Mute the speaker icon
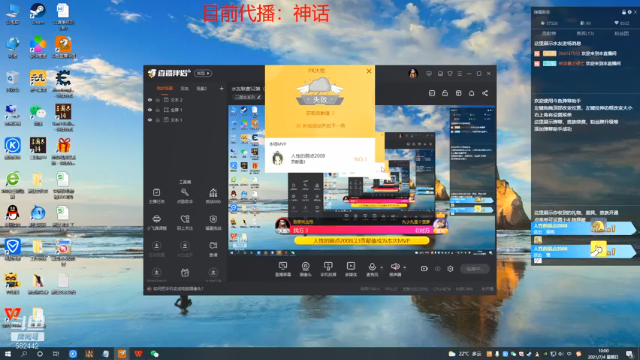The image size is (640, 360). [x=395, y=267]
